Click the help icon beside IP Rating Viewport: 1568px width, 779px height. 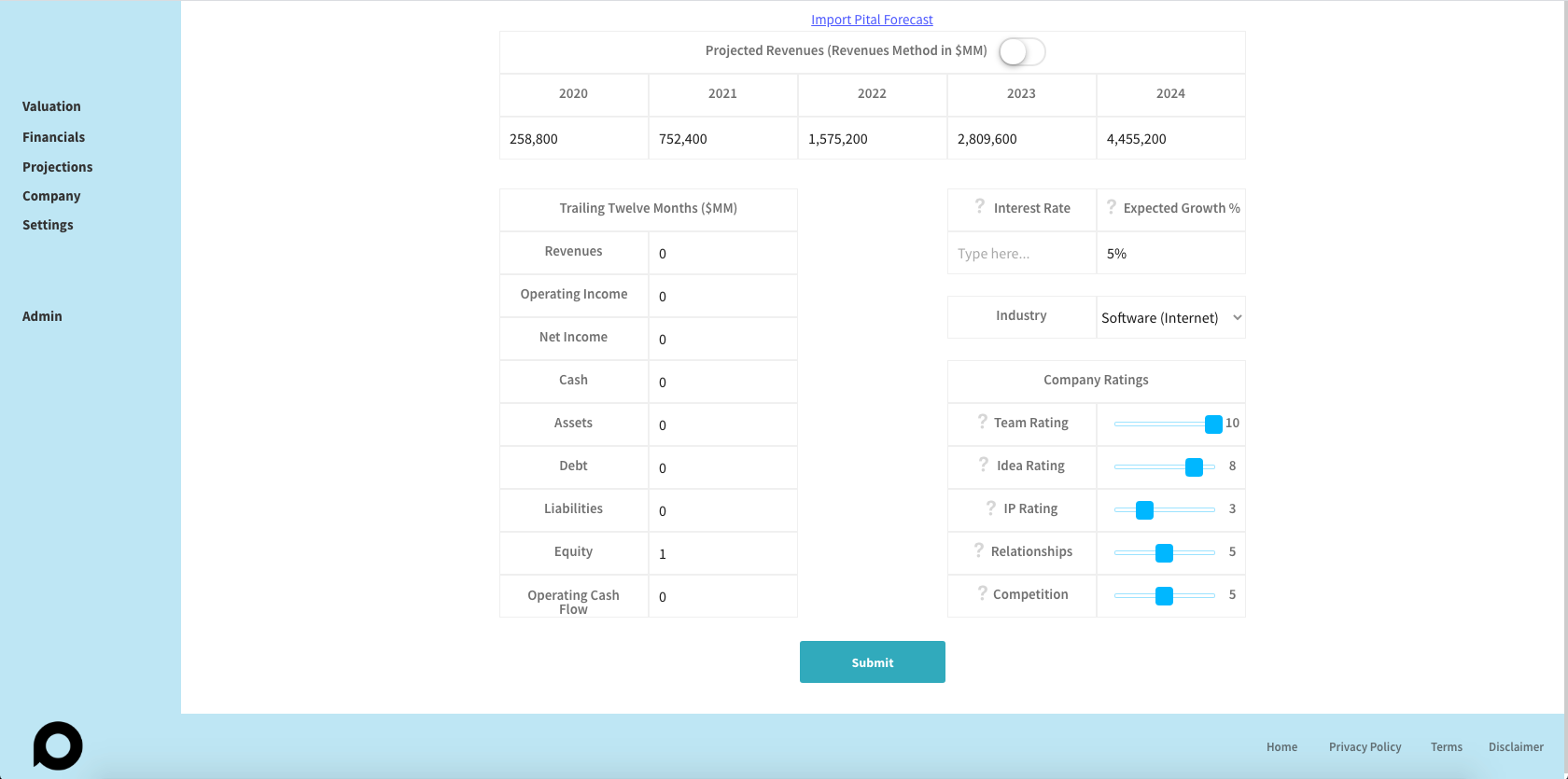(x=990, y=508)
